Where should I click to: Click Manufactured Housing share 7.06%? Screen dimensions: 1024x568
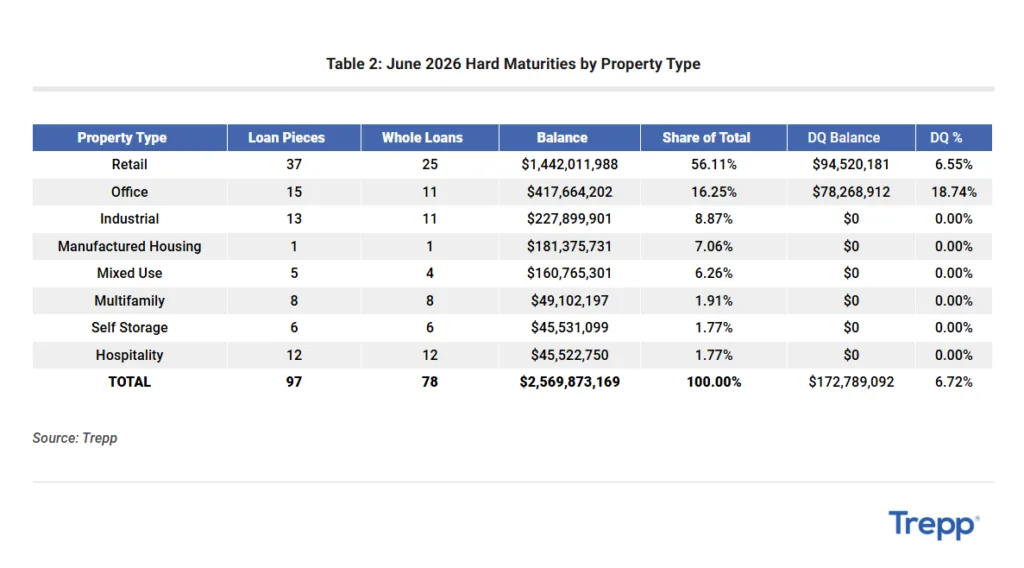click(x=714, y=246)
